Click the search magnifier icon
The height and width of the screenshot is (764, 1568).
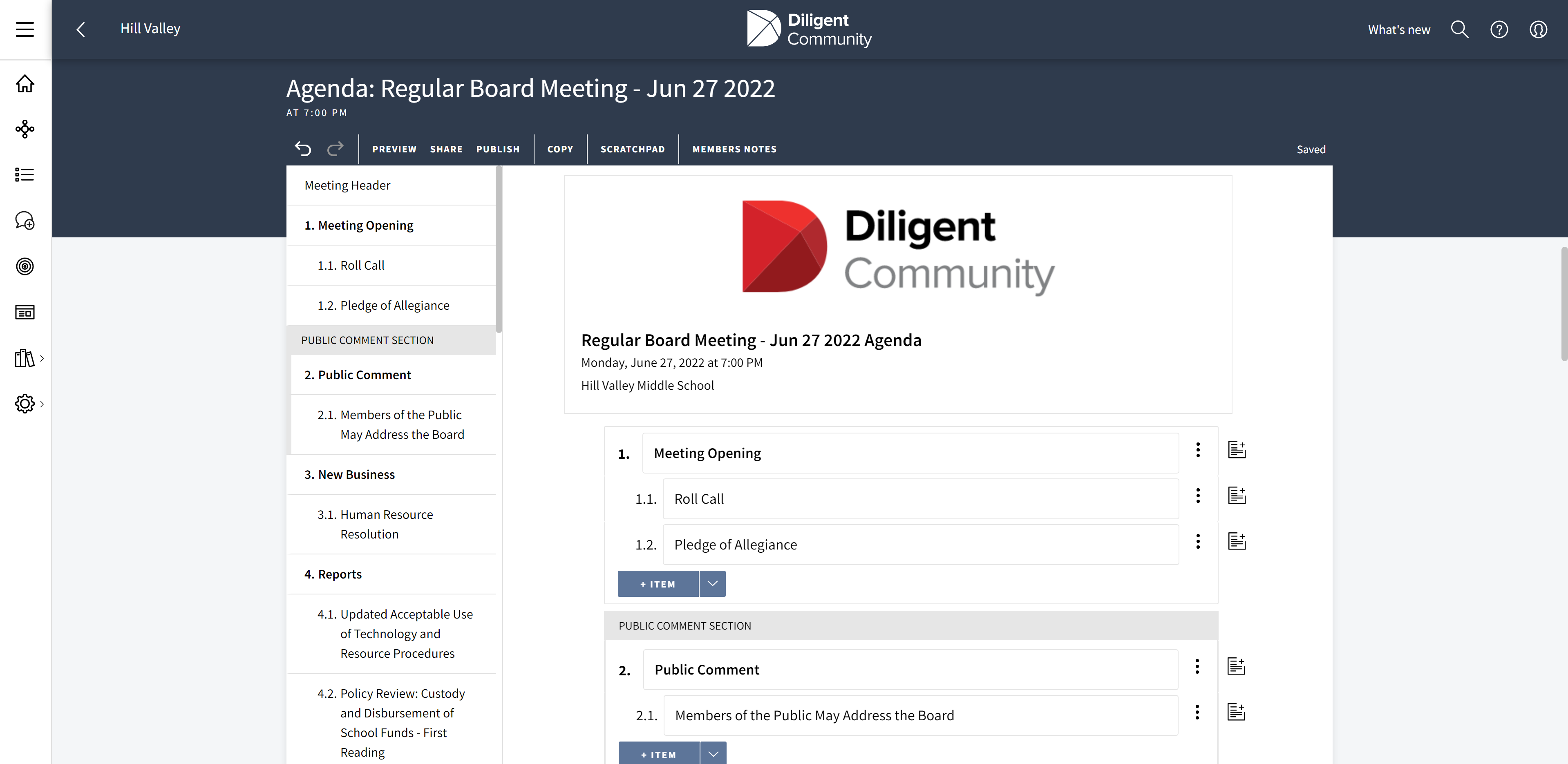(x=1460, y=29)
